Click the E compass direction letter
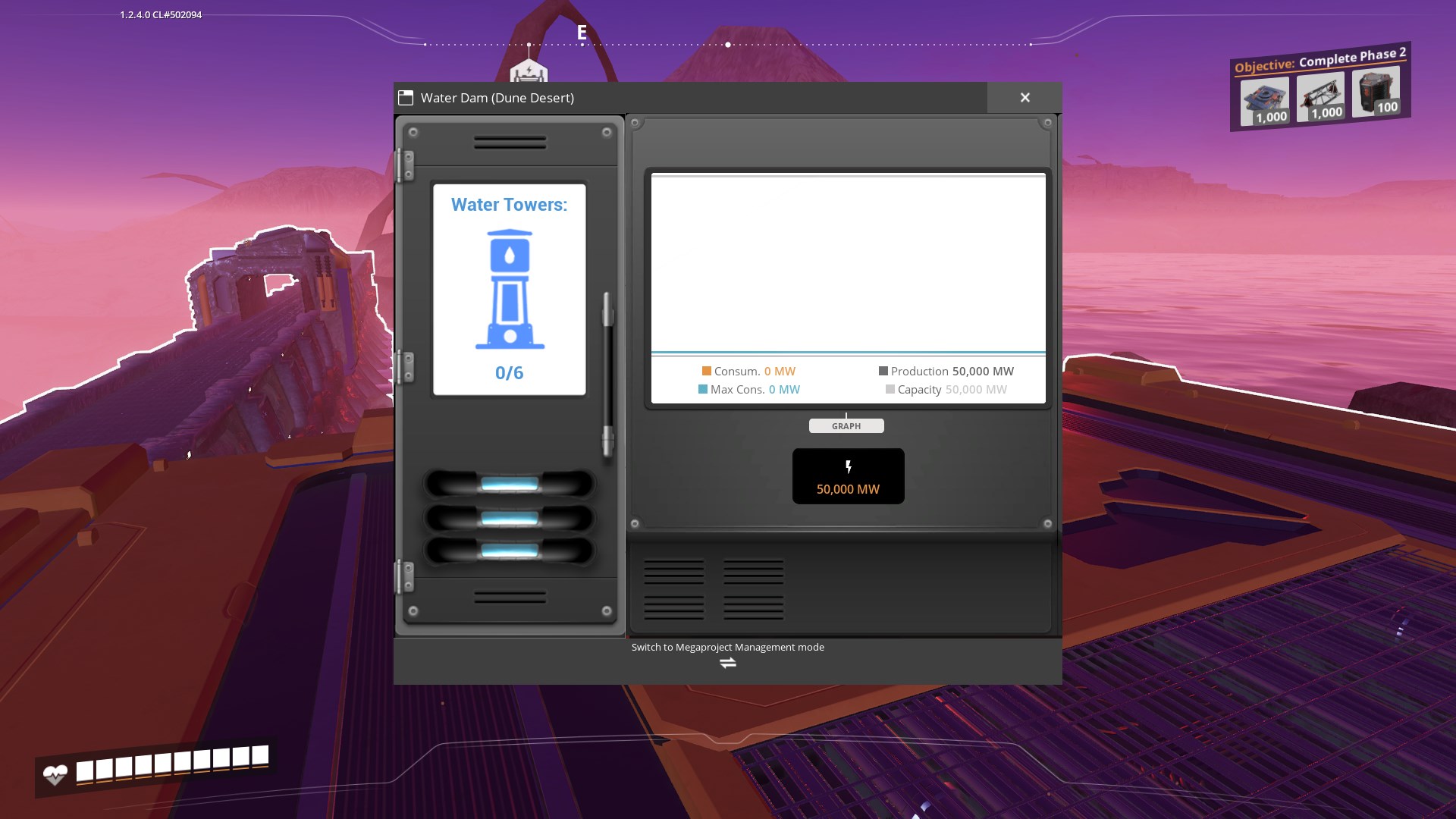 click(x=582, y=33)
